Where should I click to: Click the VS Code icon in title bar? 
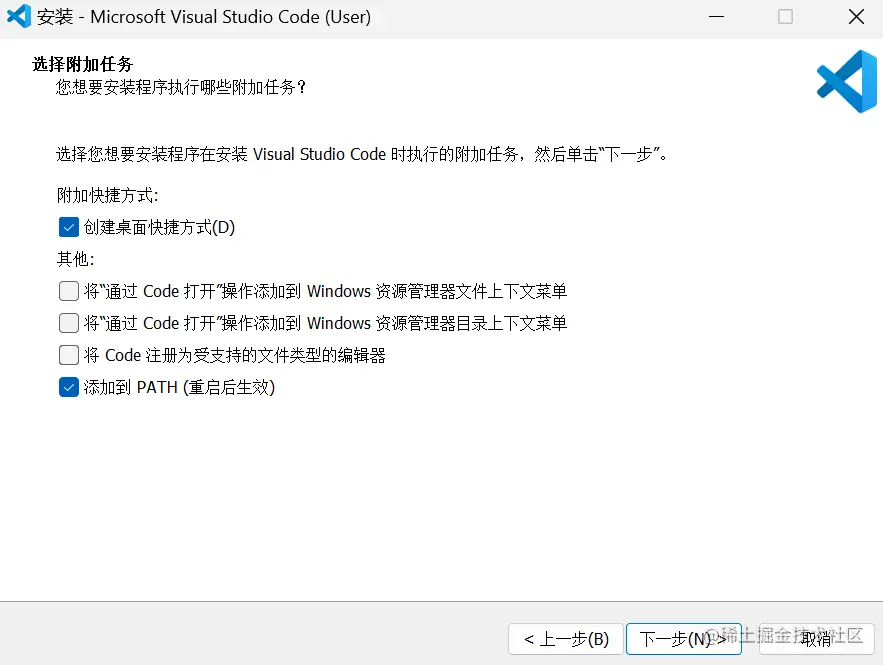(x=19, y=16)
